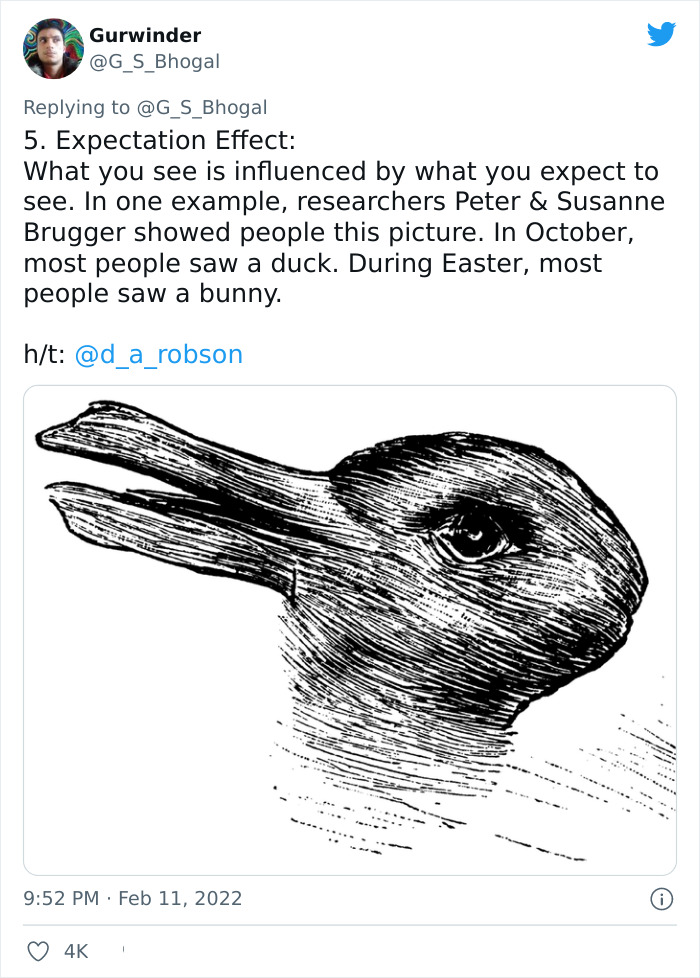Viewport: 700px width, 978px height.
Task: Select the tweet text about Expectation Effect
Action: click(x=340, y=215)
